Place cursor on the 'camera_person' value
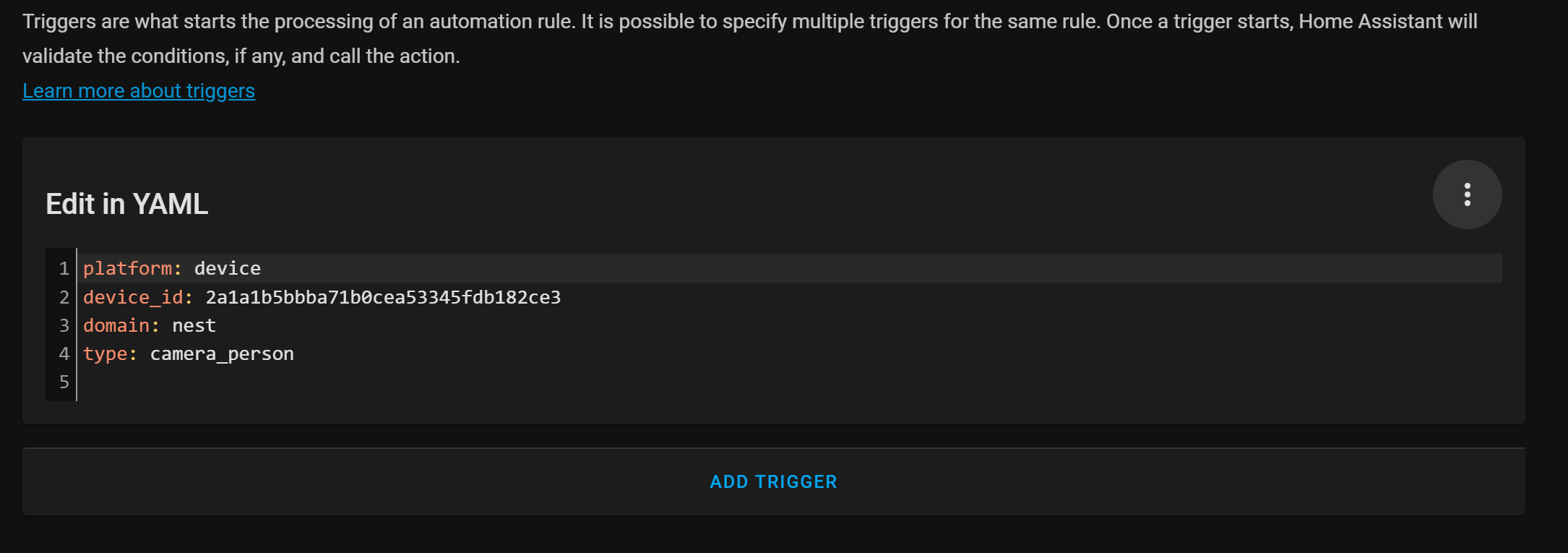The height and width of the screenshot is (553, 1568). coord(222,353)
